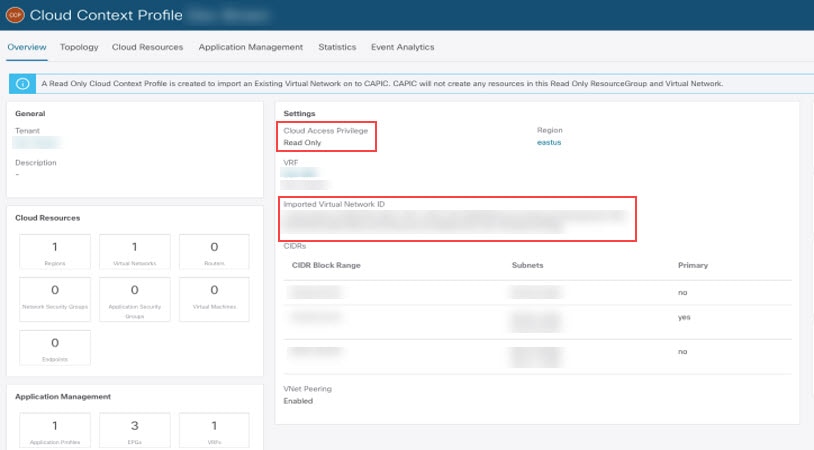The image size is (814, 450).
Task: Go to the Cloud Resources tab
Action: coord(147,47)
